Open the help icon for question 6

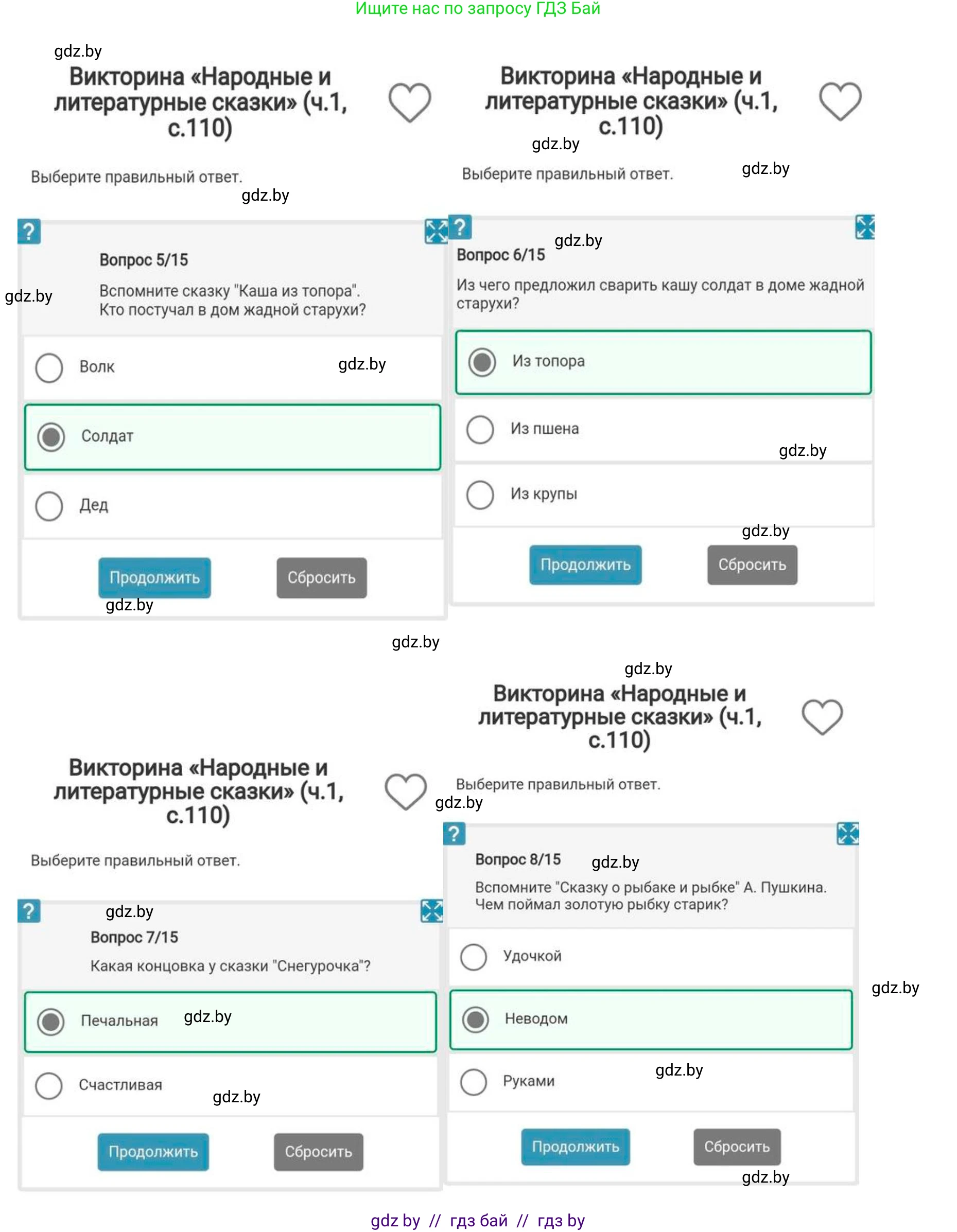[x=460, y=227]
